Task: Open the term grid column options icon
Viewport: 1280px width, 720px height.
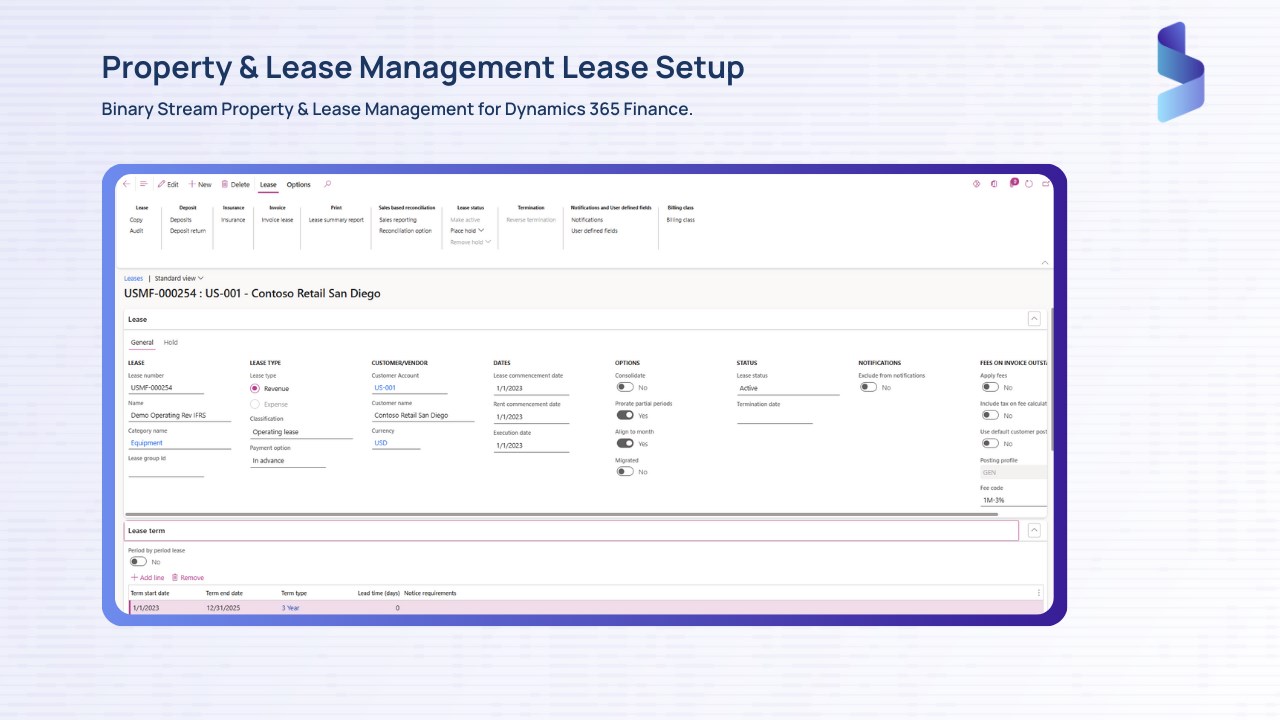Action: point(1039,593)
